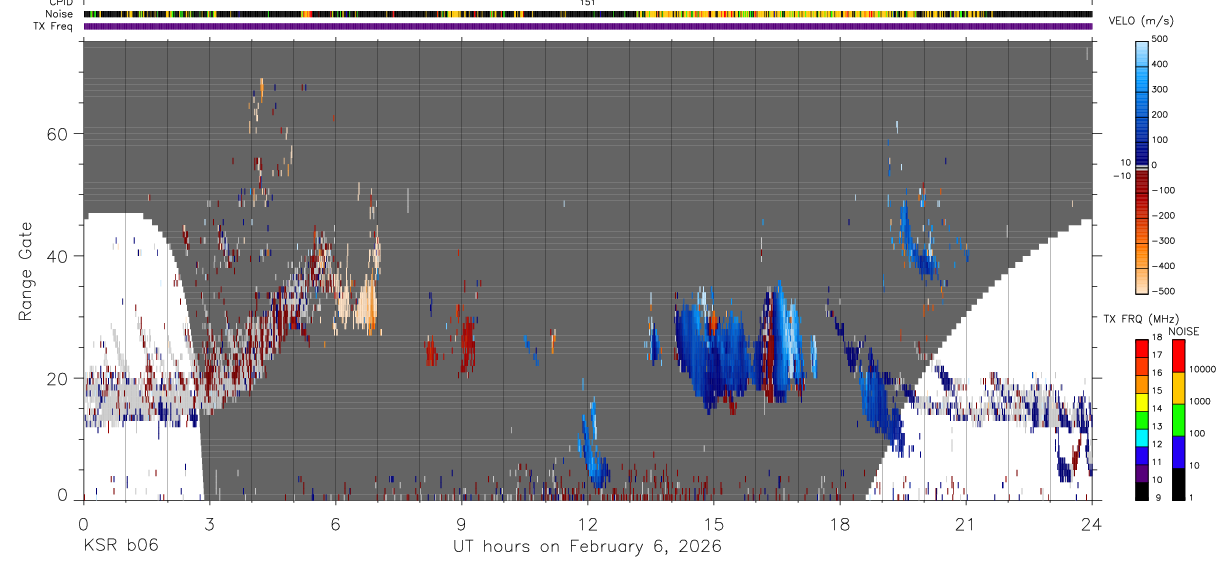This screenshot has width=1228, height=567.
Task: Select the light blue top of velocity colorbar
Action: click(1141, 52)
